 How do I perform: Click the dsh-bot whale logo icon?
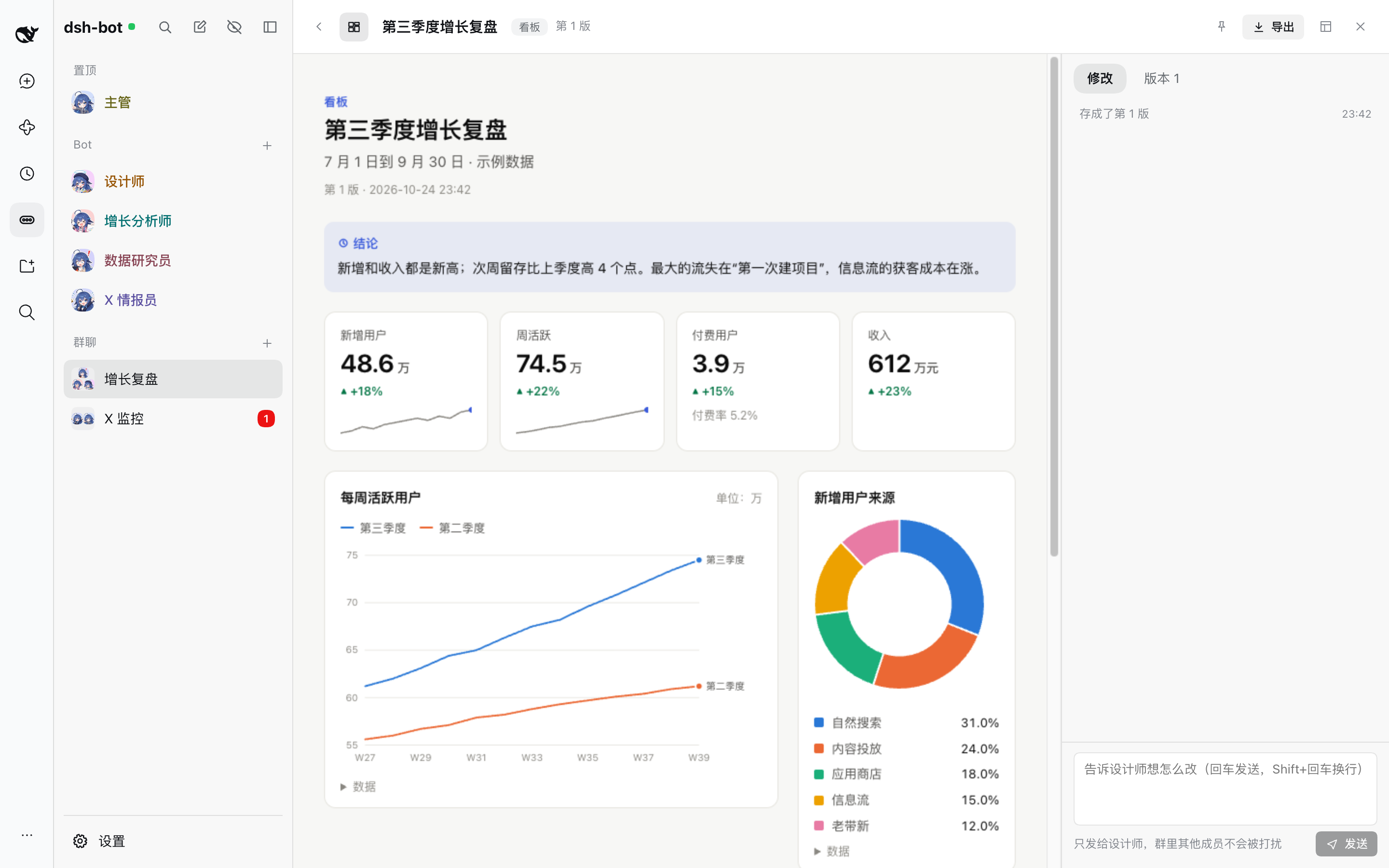pos(27,34)
